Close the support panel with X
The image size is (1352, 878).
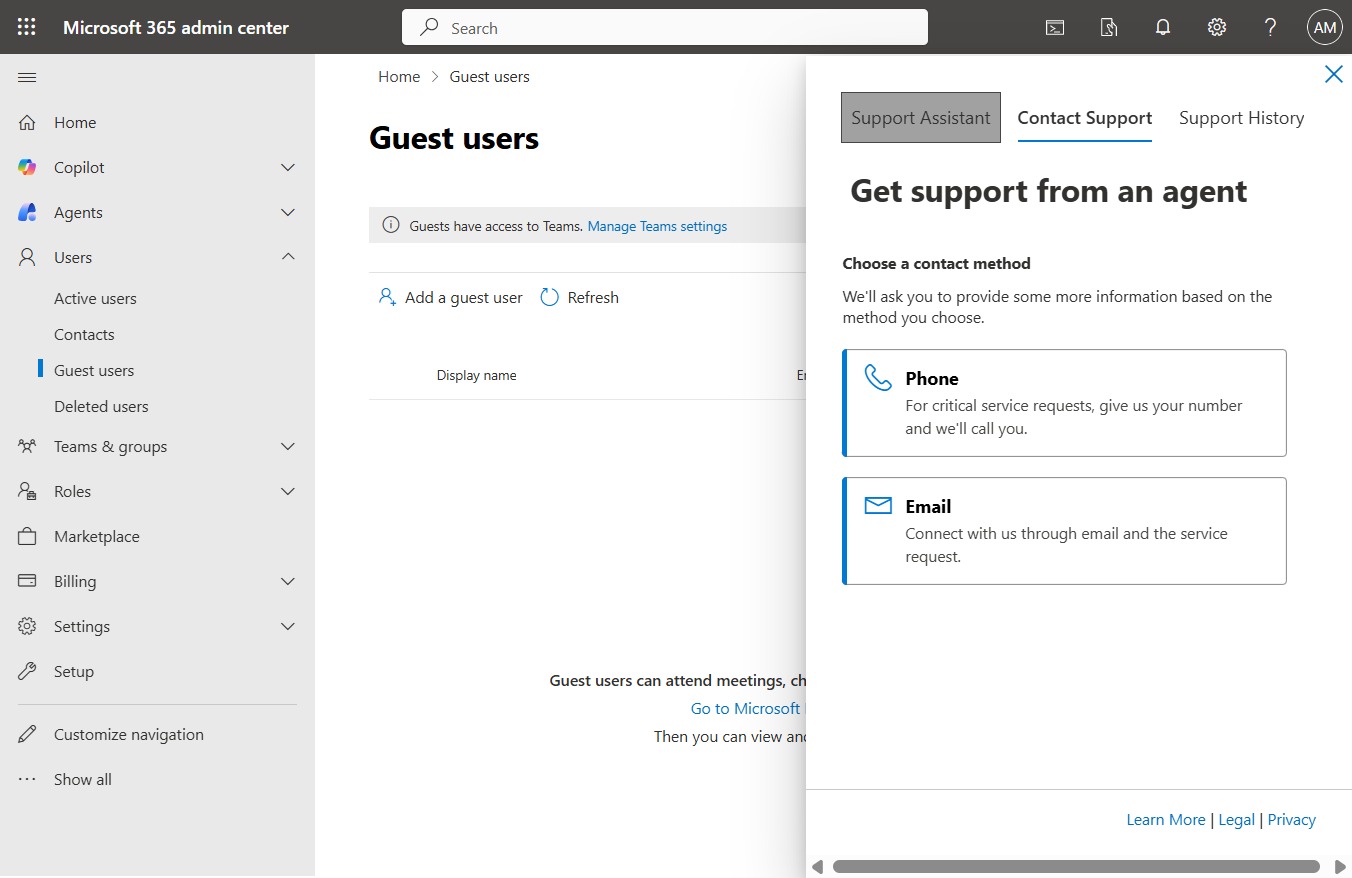[1333, 74]
